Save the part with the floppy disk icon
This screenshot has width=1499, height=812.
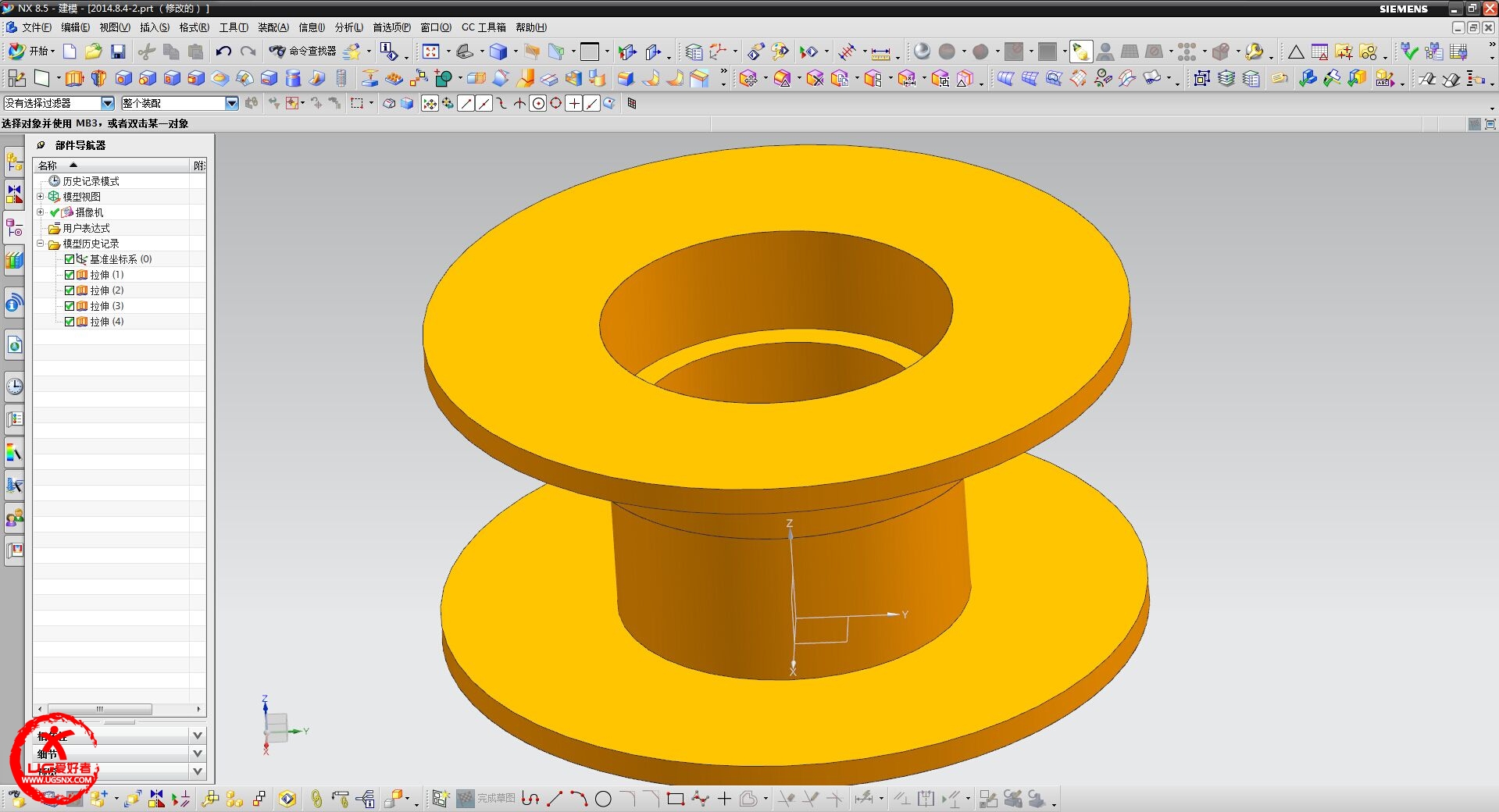[x=118, y=52]
